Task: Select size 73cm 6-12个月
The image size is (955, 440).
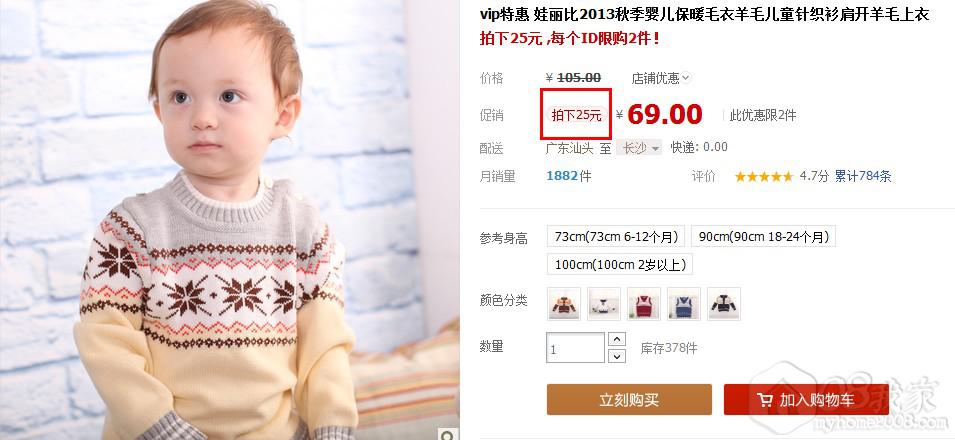Action: (x=616, y=236)
